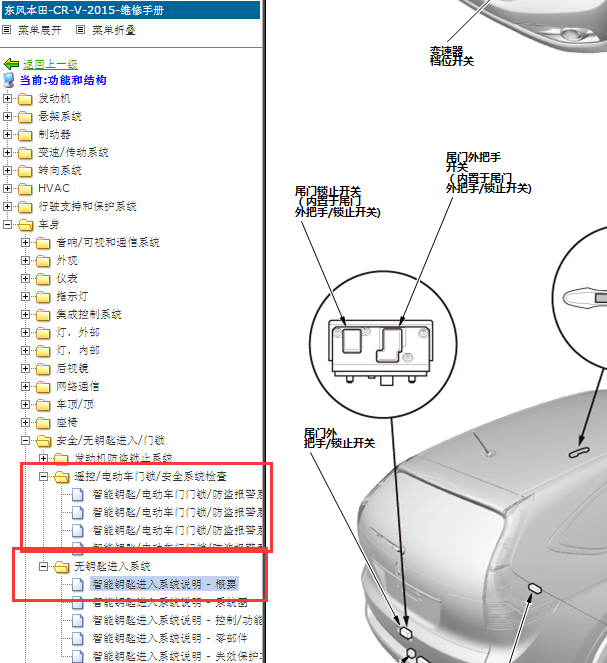607x663 pixels.
Task: Click the 智能钥匙进入系统说明 - 概要 page icon
Action: 78,584
